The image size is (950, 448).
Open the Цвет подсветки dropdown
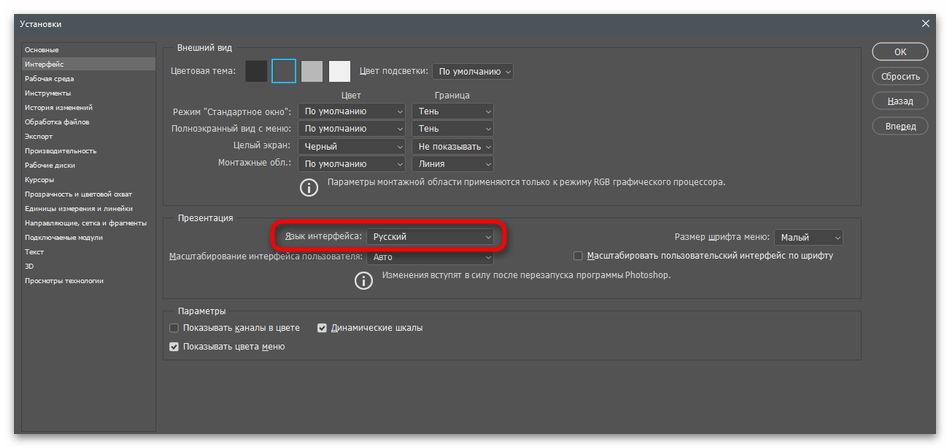(473, 71)
